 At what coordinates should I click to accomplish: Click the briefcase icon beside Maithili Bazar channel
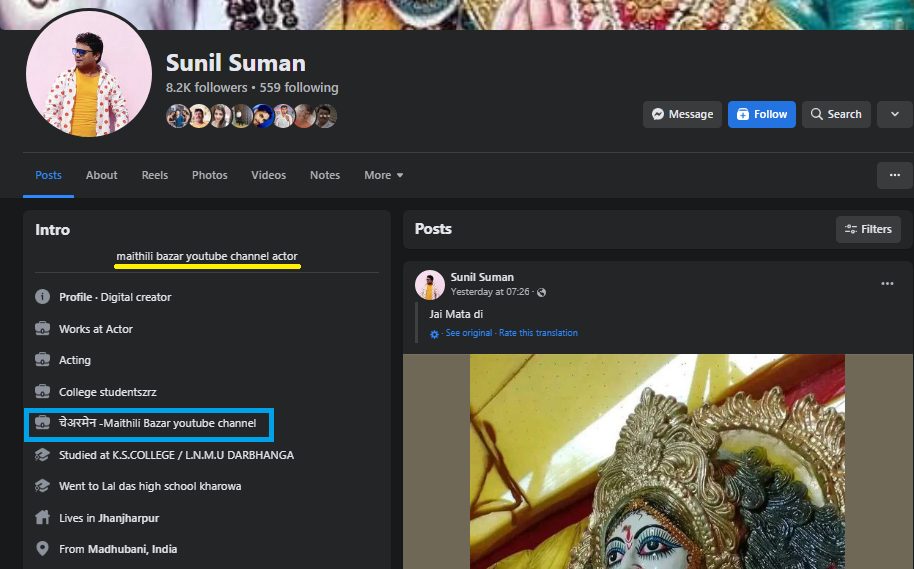(43, 422)
